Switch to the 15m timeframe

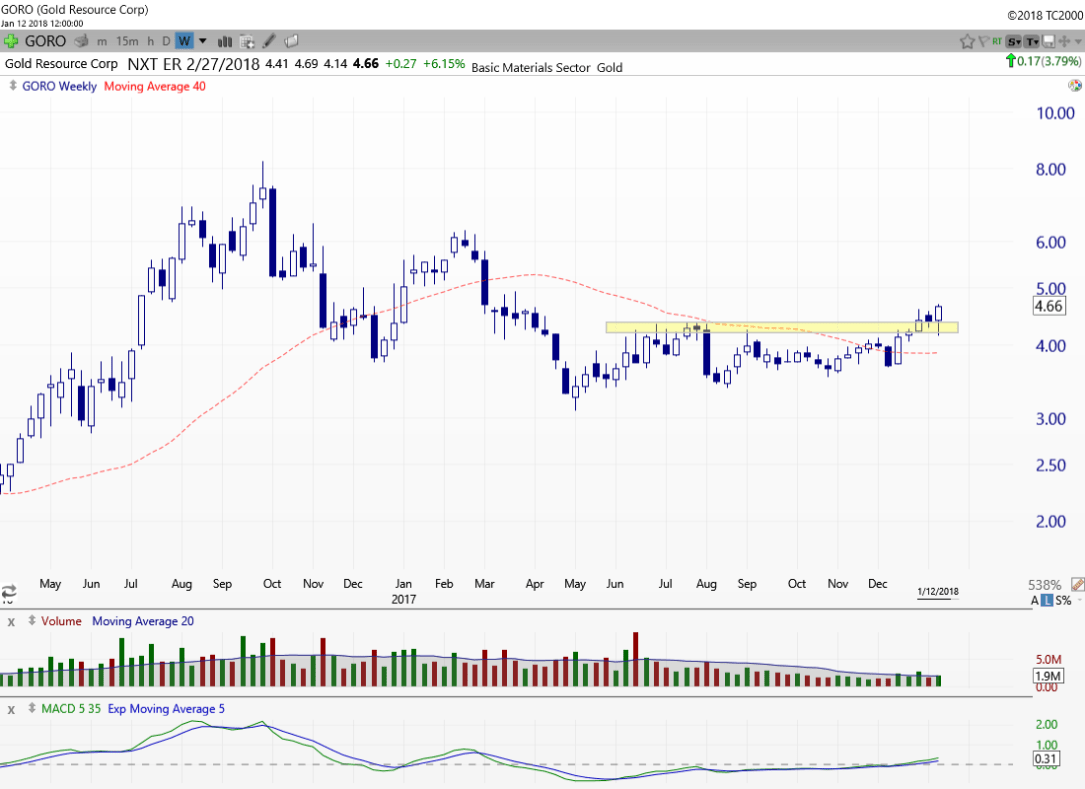127,41
